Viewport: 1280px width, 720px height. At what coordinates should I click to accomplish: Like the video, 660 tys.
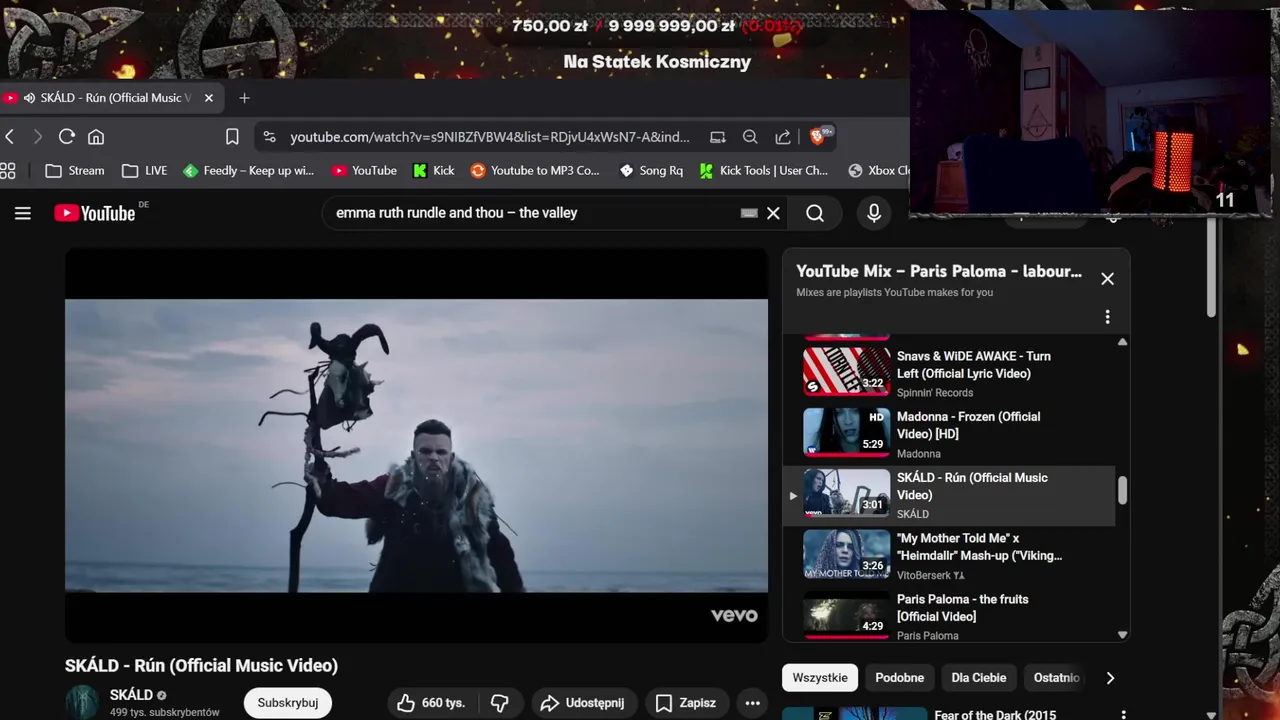pyautogui.click(x=431, y=703)
